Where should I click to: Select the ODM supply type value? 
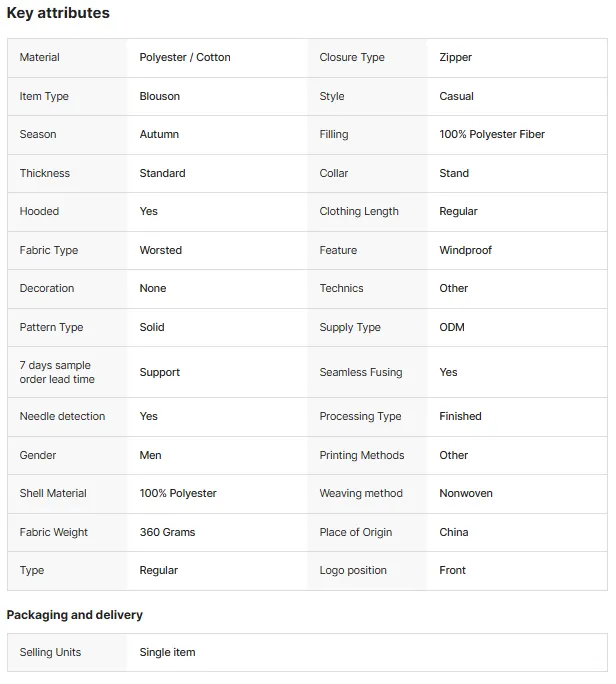tap(452, 327)
